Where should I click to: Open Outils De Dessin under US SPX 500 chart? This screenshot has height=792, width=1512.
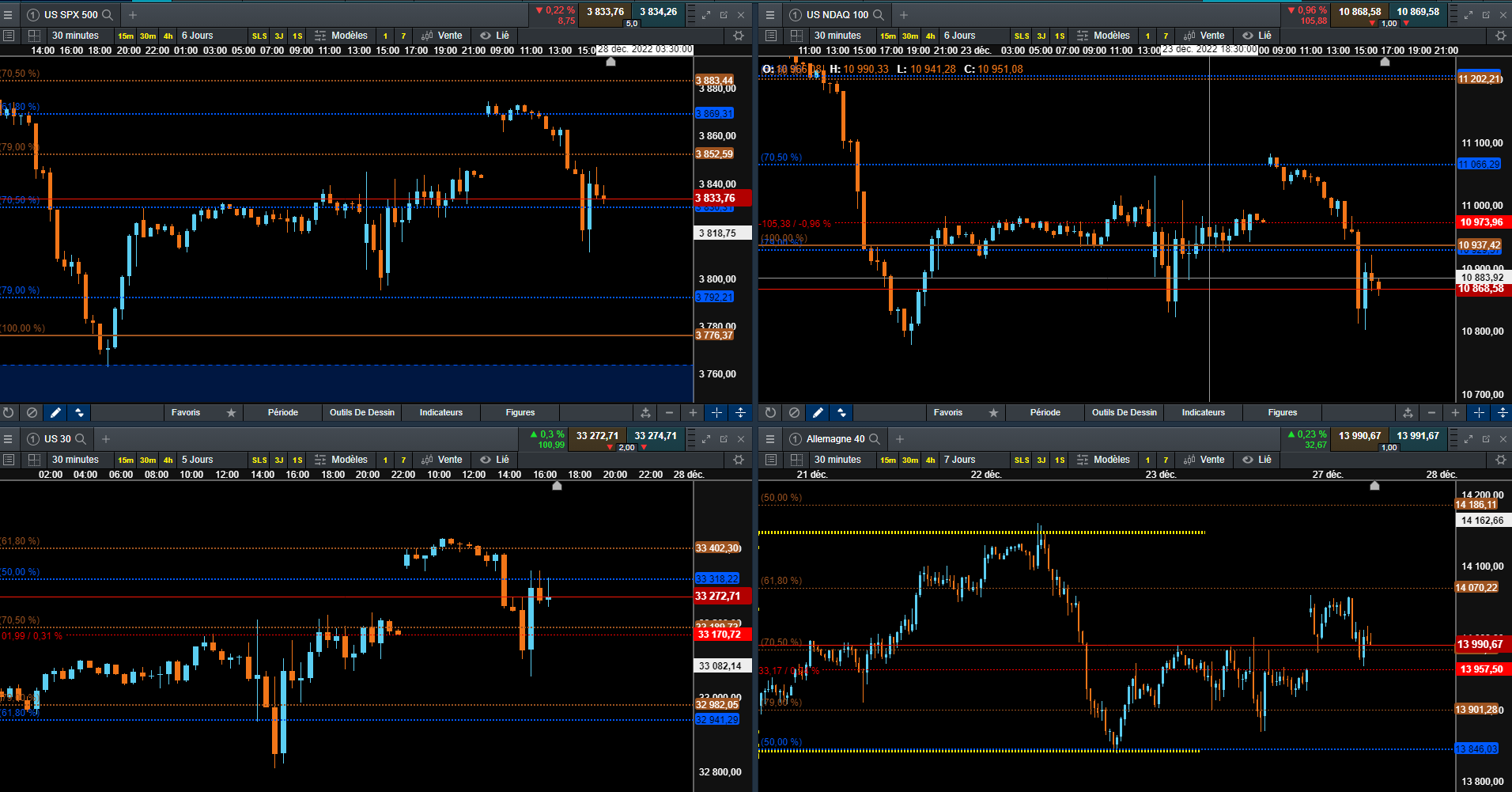click(x=362, y=412)
